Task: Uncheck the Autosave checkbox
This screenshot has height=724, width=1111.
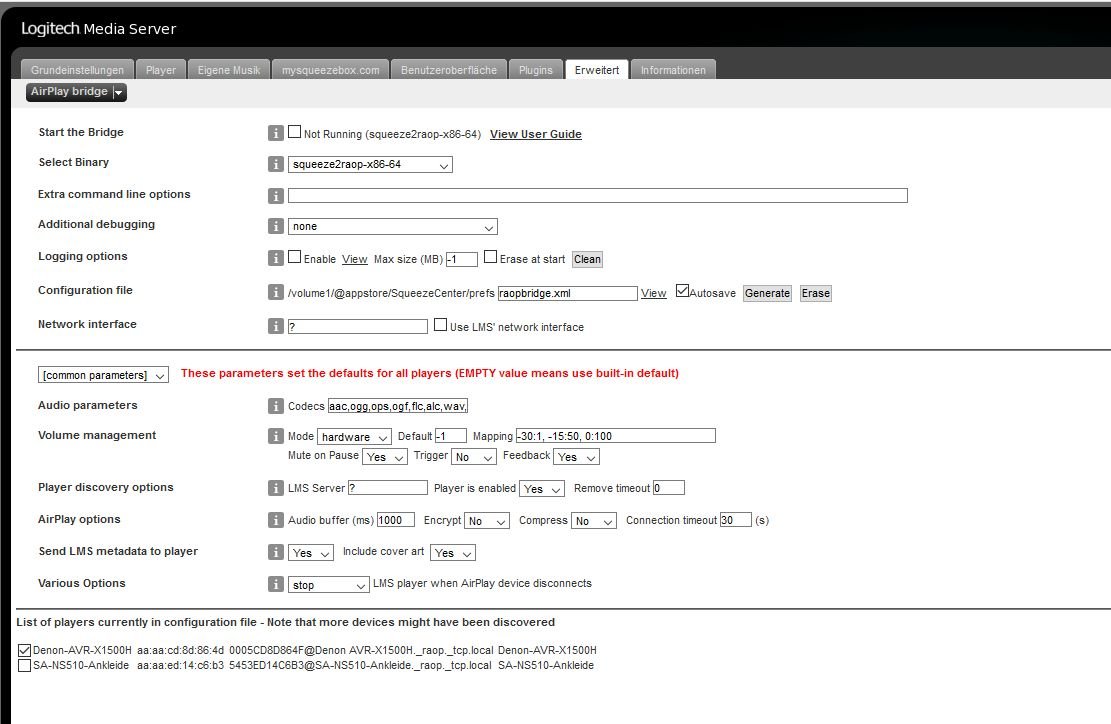Action: point(682,292)
